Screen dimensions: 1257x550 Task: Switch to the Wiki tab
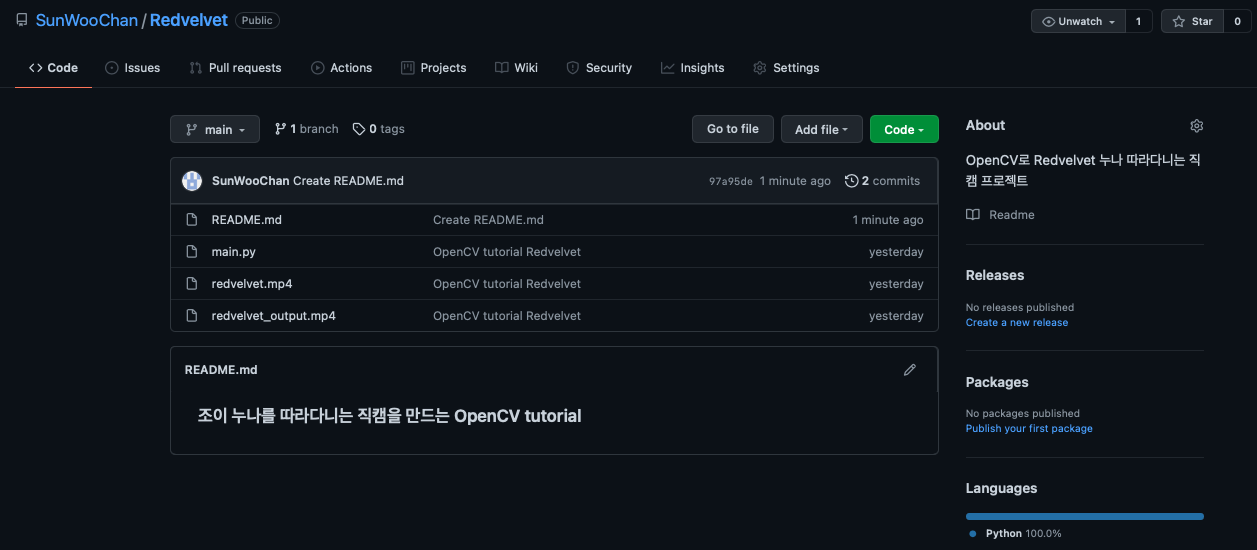[x=516, y=68]
